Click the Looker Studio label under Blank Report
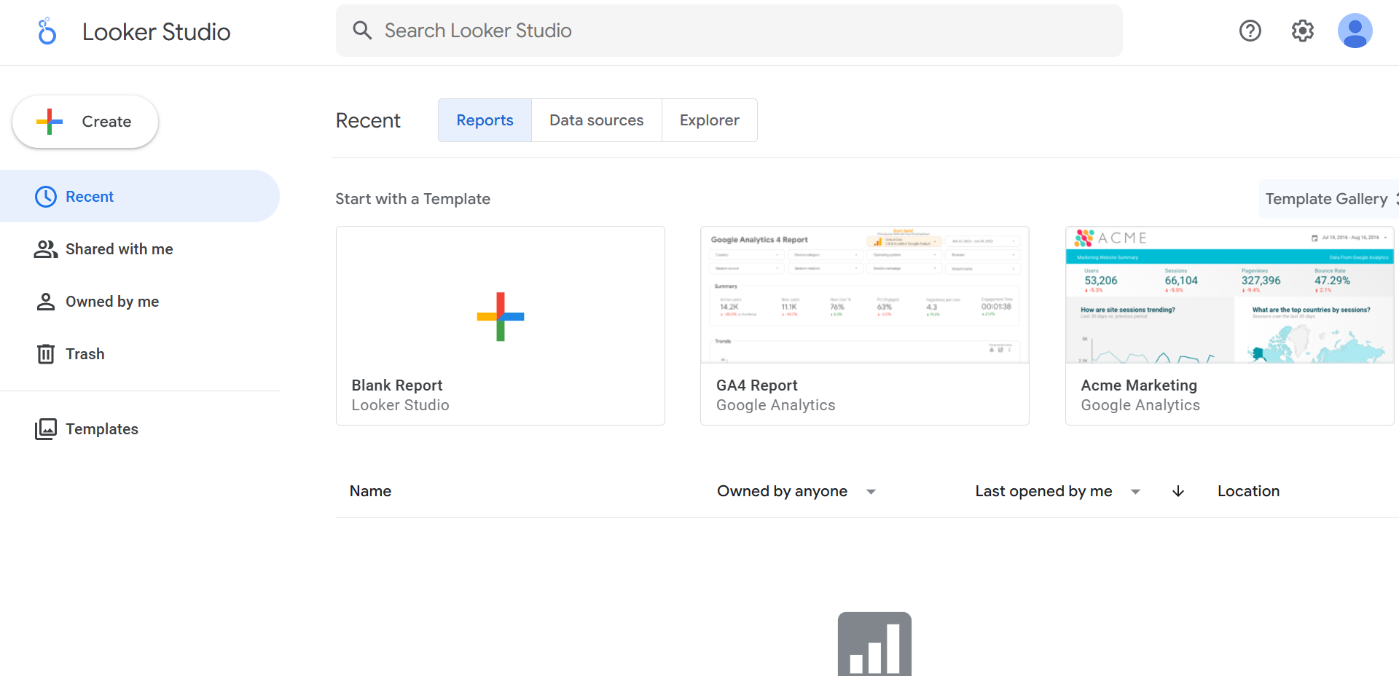The width and height of the screenshot is (1399, 676). pos(400,405)
